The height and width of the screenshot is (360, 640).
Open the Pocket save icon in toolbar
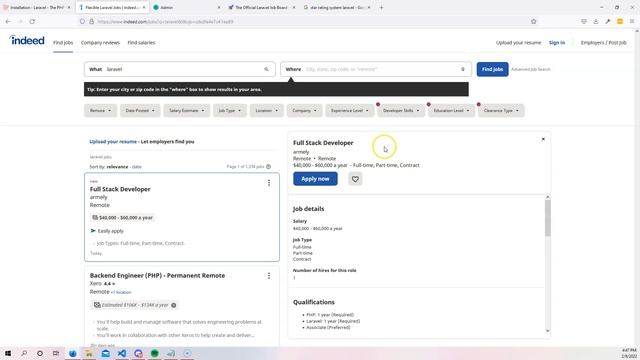584,21
